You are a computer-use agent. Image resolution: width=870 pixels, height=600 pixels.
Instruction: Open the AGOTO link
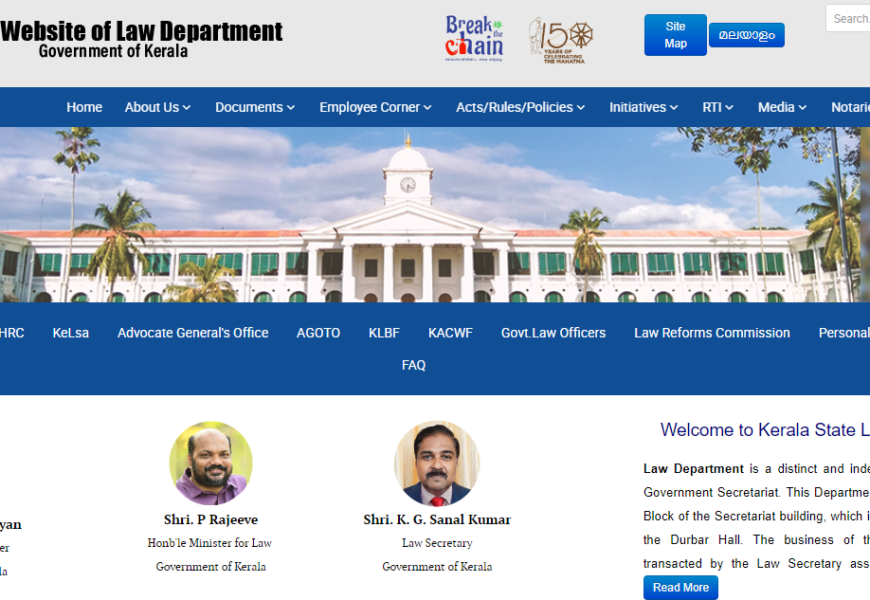pos(318,333)
